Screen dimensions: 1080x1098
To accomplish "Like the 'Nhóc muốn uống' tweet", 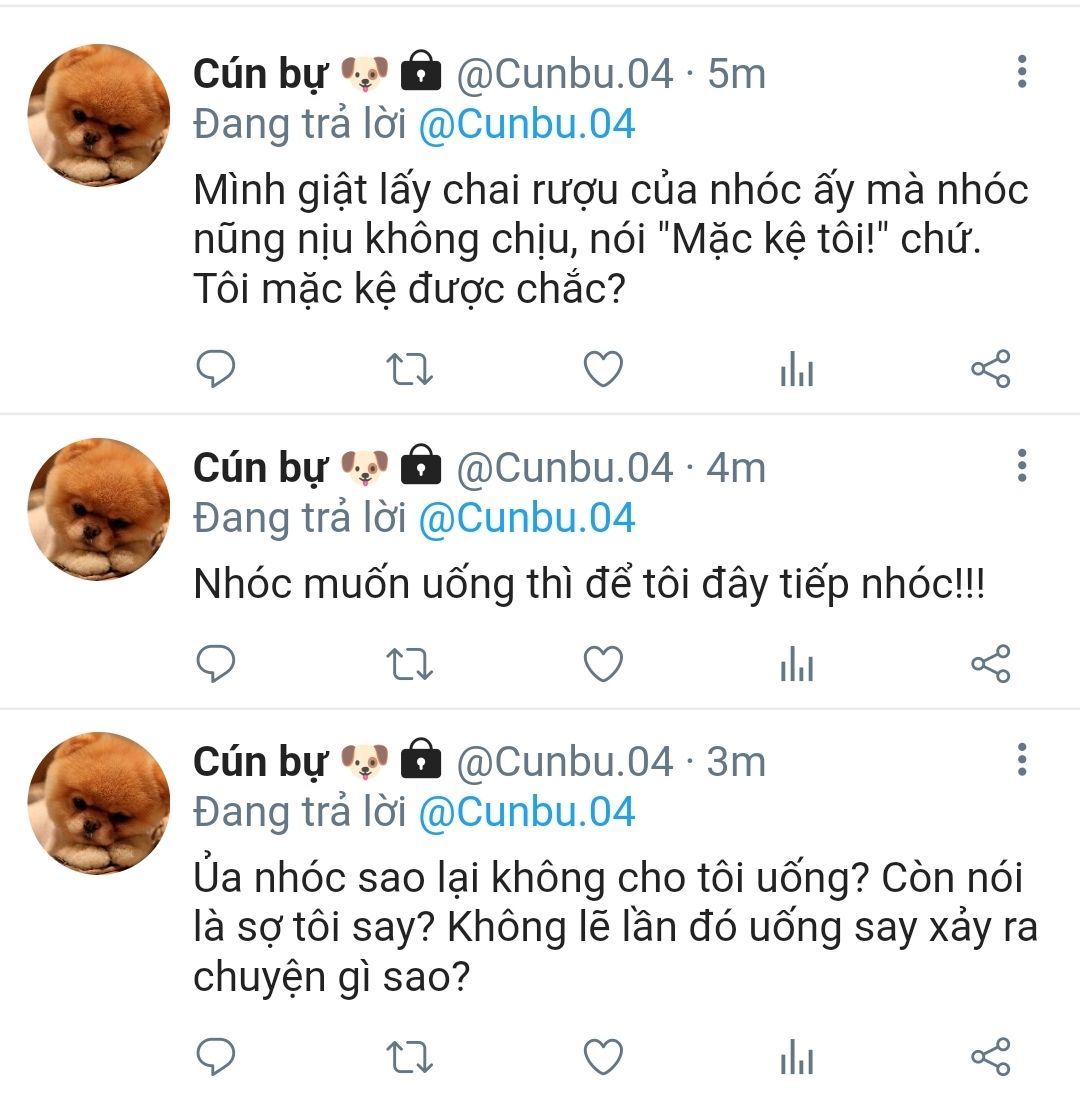I will coord(603,664).
